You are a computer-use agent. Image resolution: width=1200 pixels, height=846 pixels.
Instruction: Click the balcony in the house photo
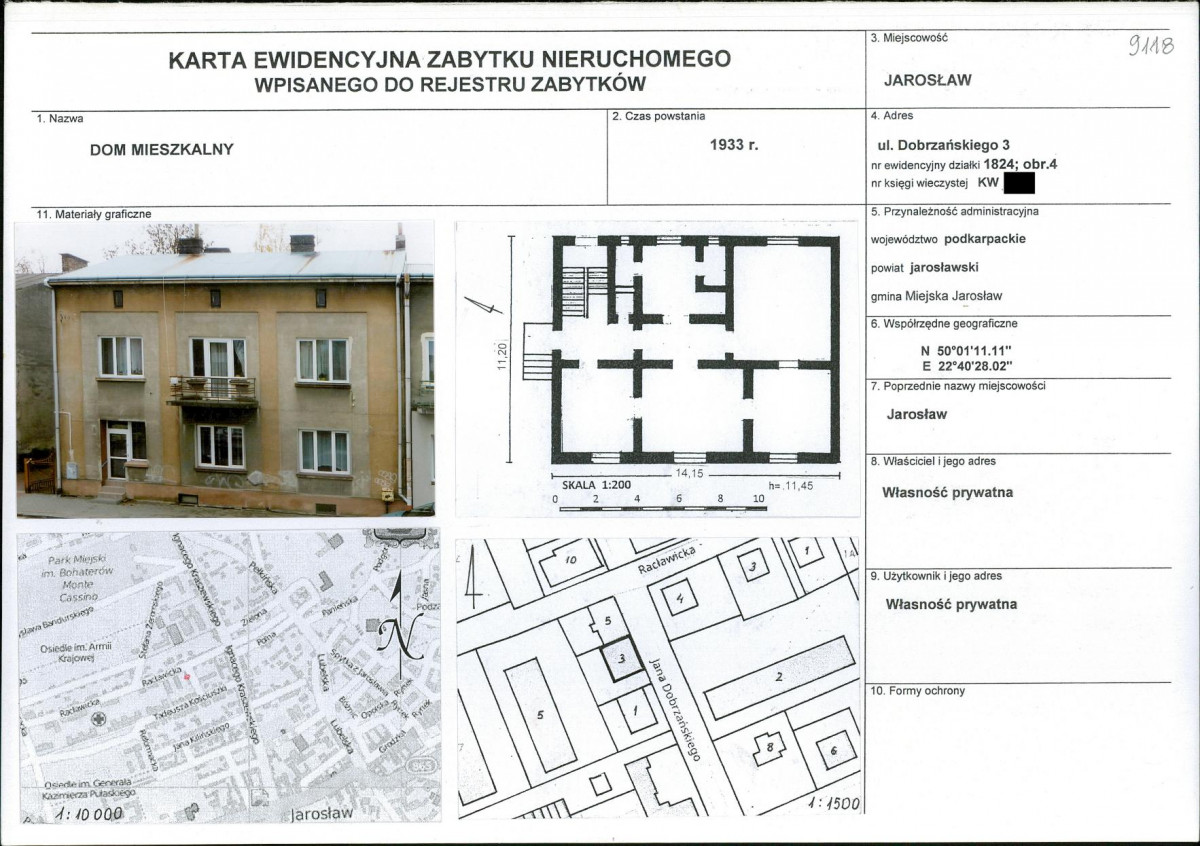coord(212,390)
